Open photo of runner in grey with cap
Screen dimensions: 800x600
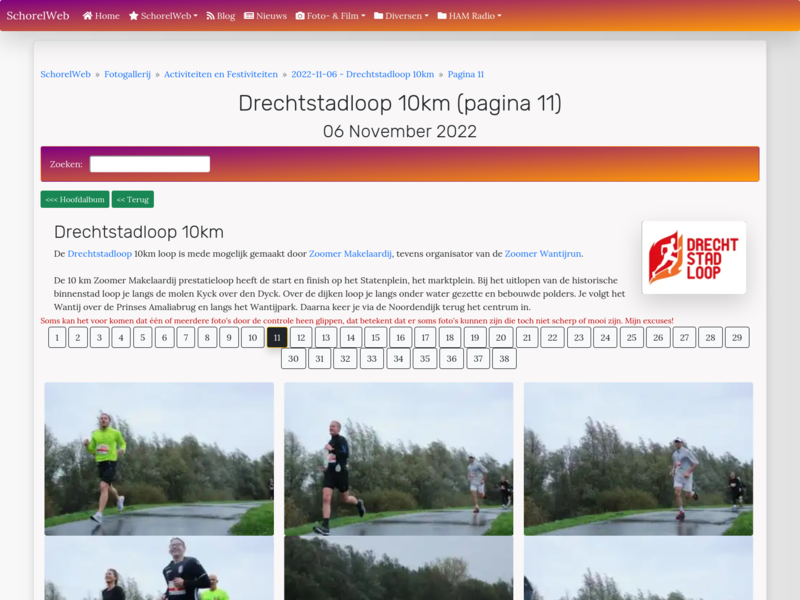638,459
